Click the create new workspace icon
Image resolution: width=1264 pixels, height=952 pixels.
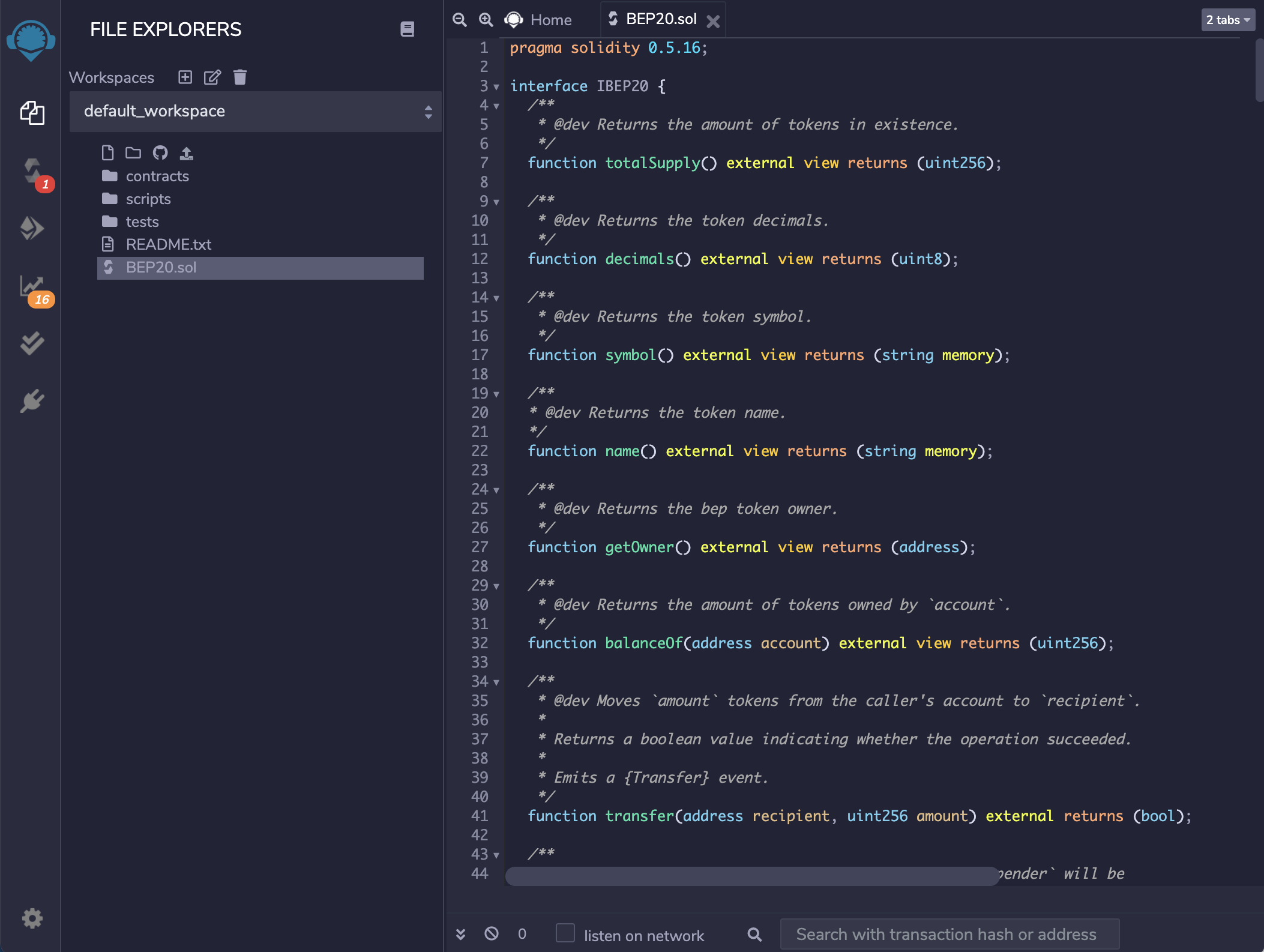(x=185, y=77)
